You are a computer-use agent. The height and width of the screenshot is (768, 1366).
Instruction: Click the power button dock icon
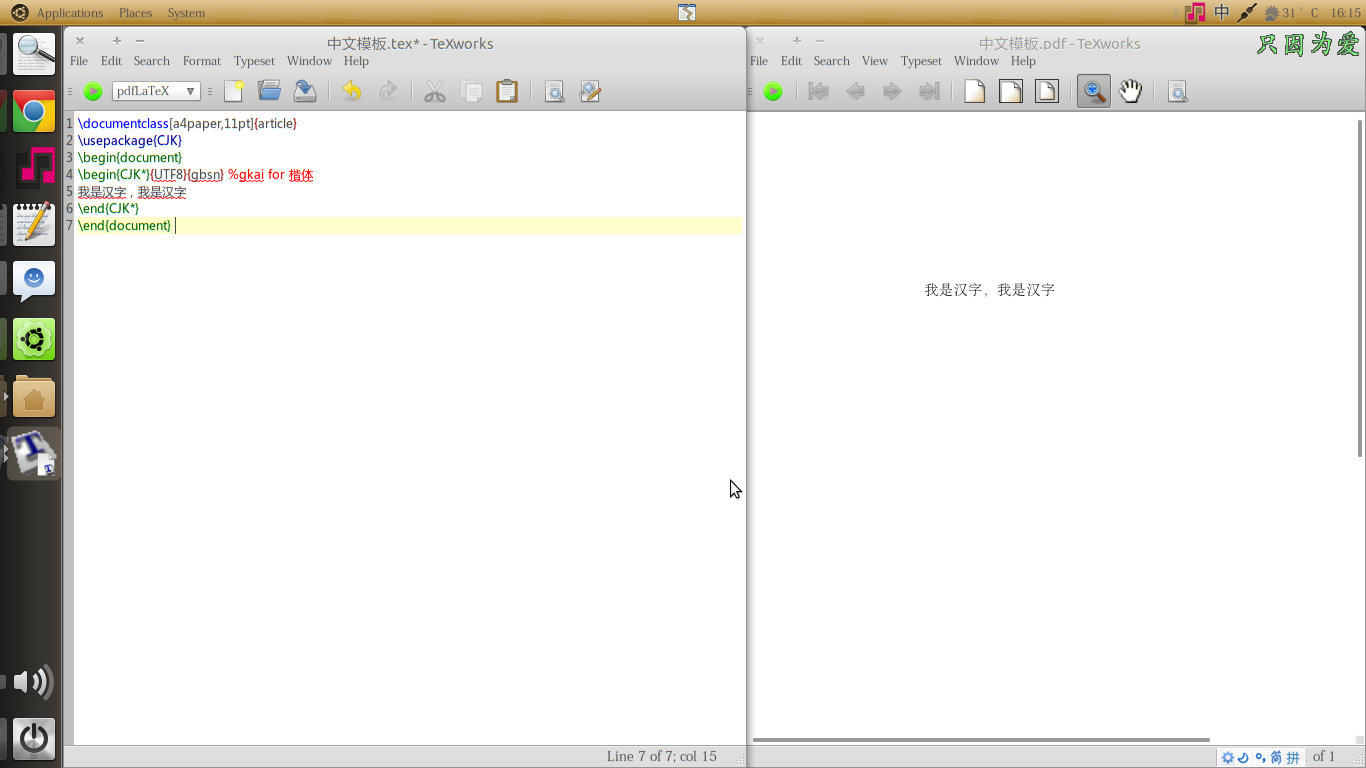click(34, 740)
